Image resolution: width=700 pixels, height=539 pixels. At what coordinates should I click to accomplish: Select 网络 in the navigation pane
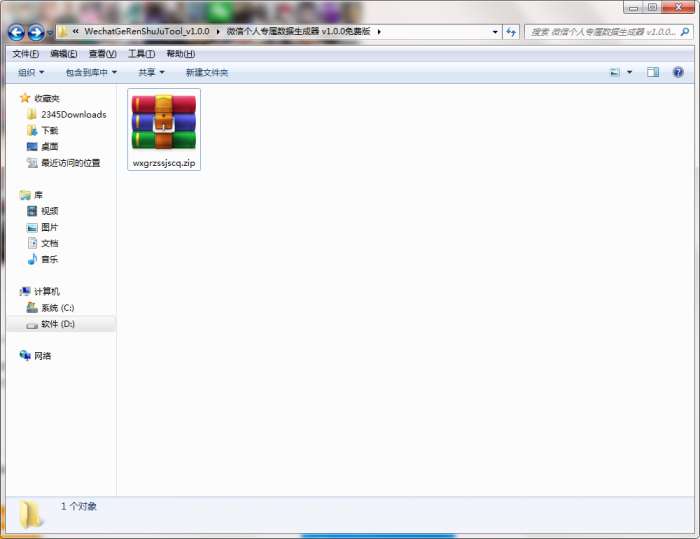tap(43, 356)
